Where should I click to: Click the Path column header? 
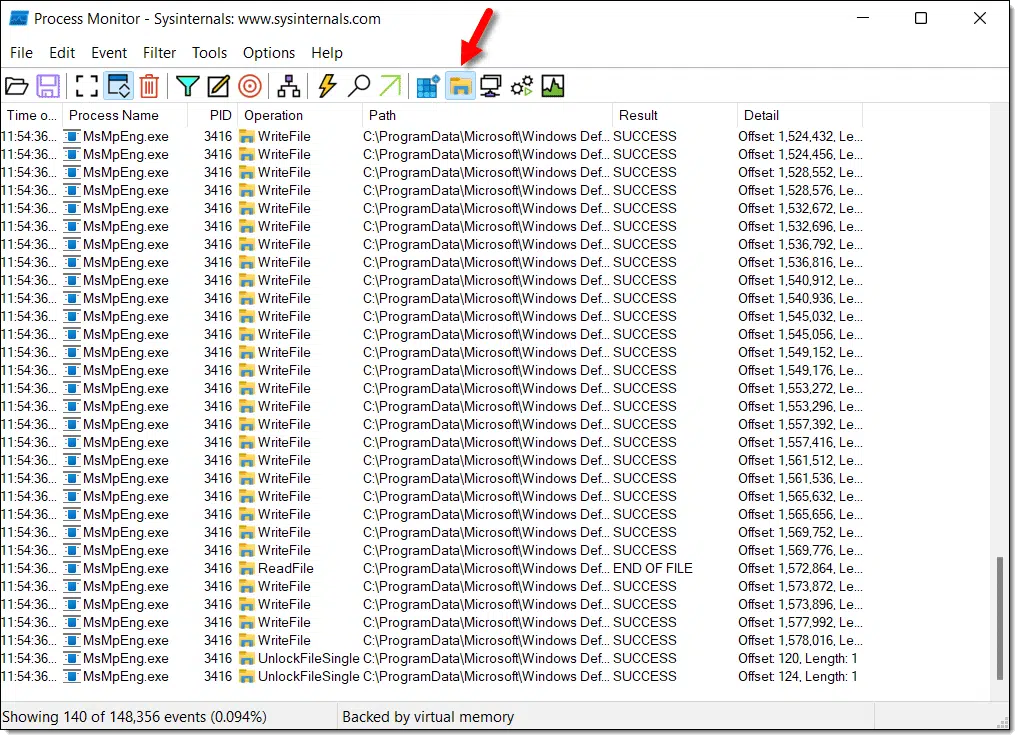tap(487, 115)
